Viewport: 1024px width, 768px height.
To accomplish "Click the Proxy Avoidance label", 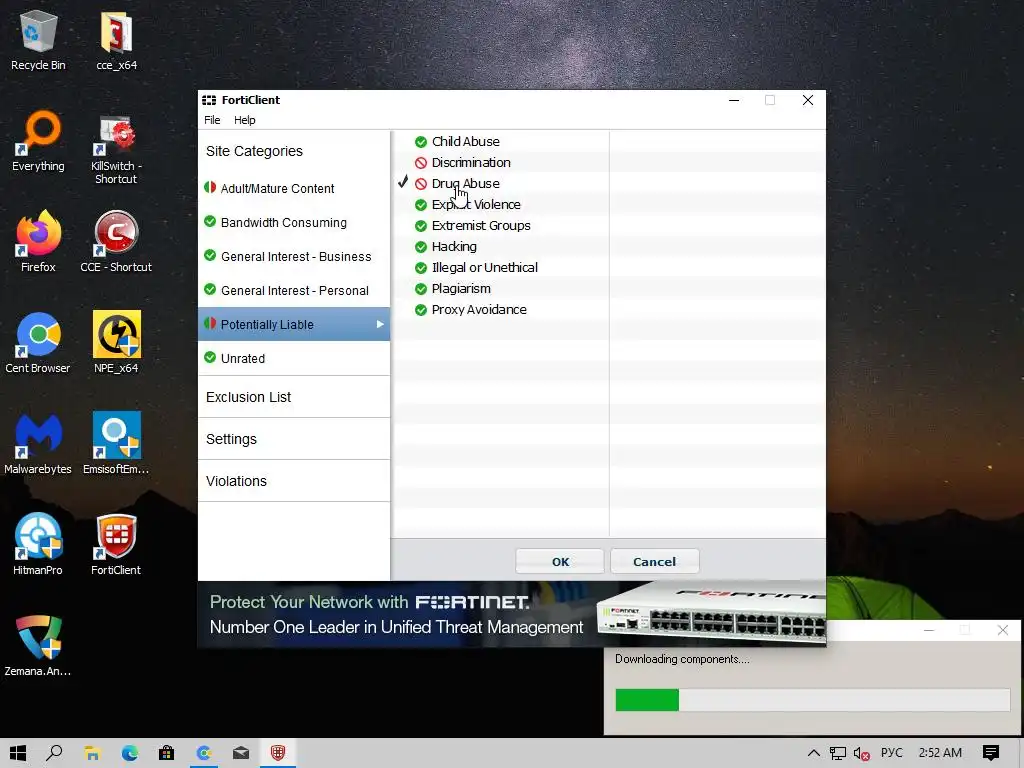I will point(479,310).
